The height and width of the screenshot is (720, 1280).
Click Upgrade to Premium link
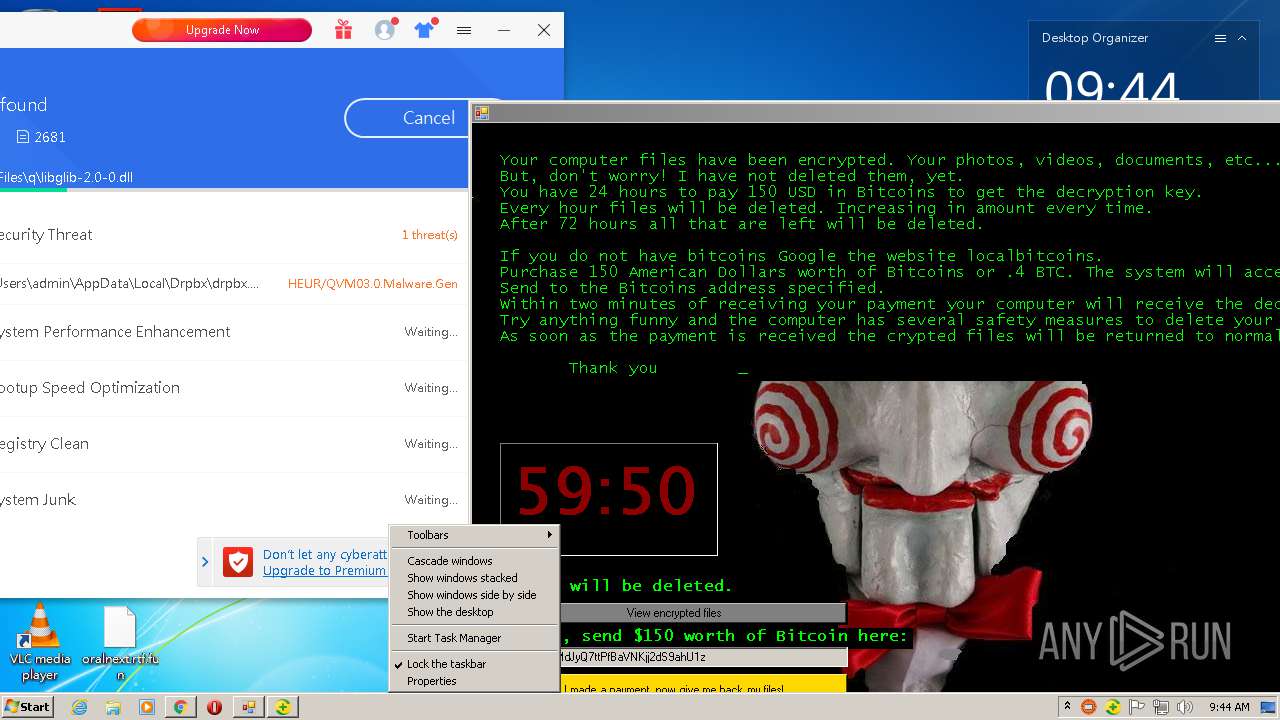324,571
